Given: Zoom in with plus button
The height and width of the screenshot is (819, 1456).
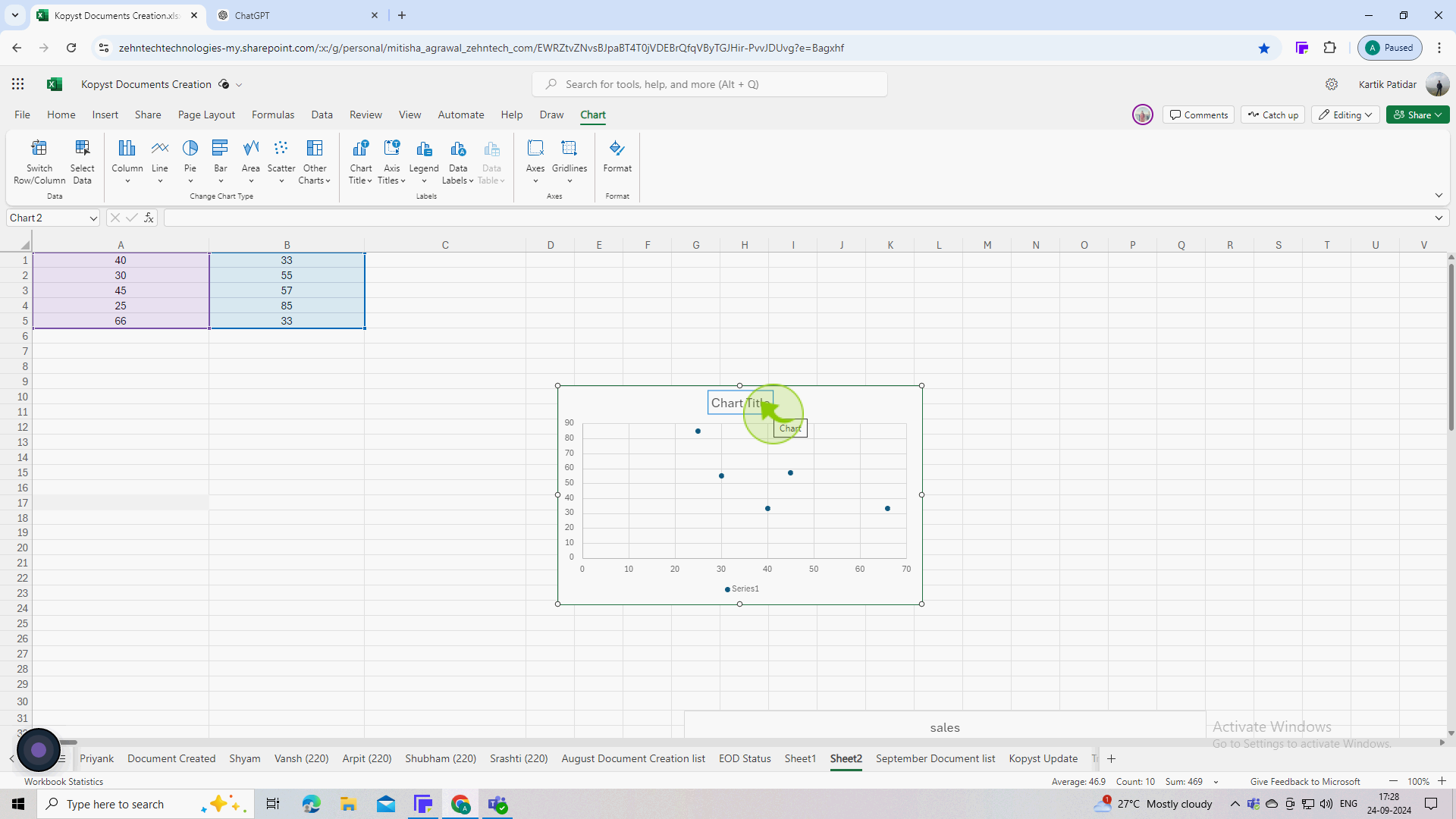Looking at the screenshot, I should click(x=1442, y=781).
